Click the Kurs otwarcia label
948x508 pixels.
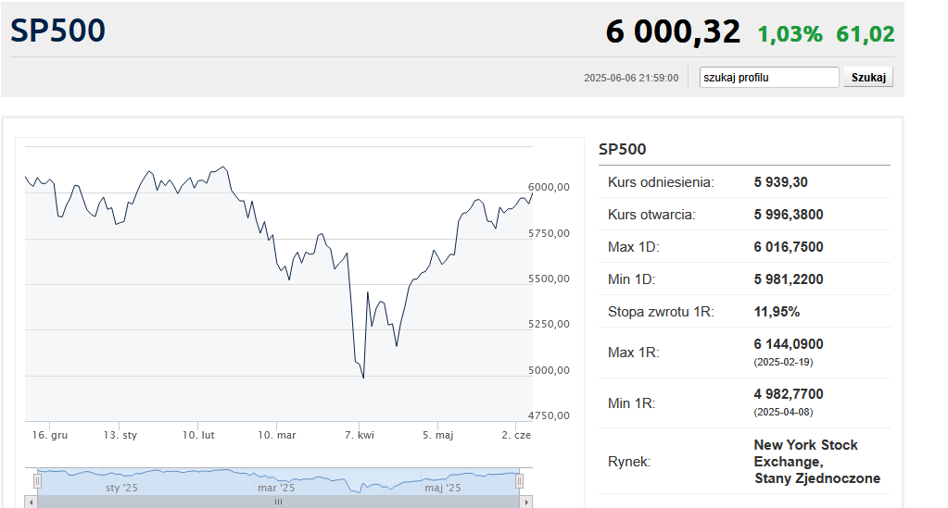pyautogui.click(x=652, y=215)
